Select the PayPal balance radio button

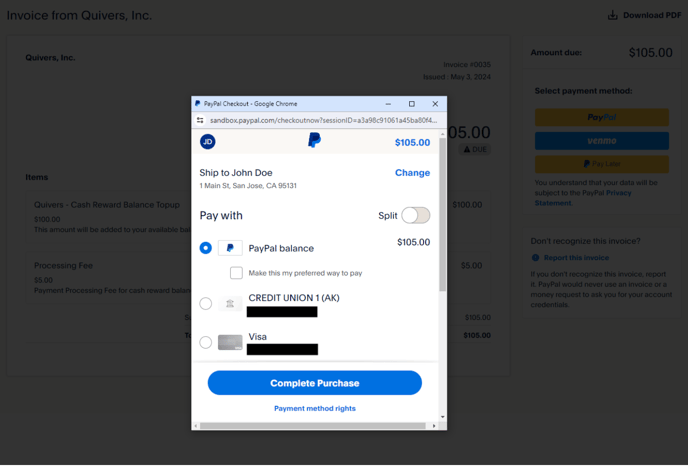[205, 248]
